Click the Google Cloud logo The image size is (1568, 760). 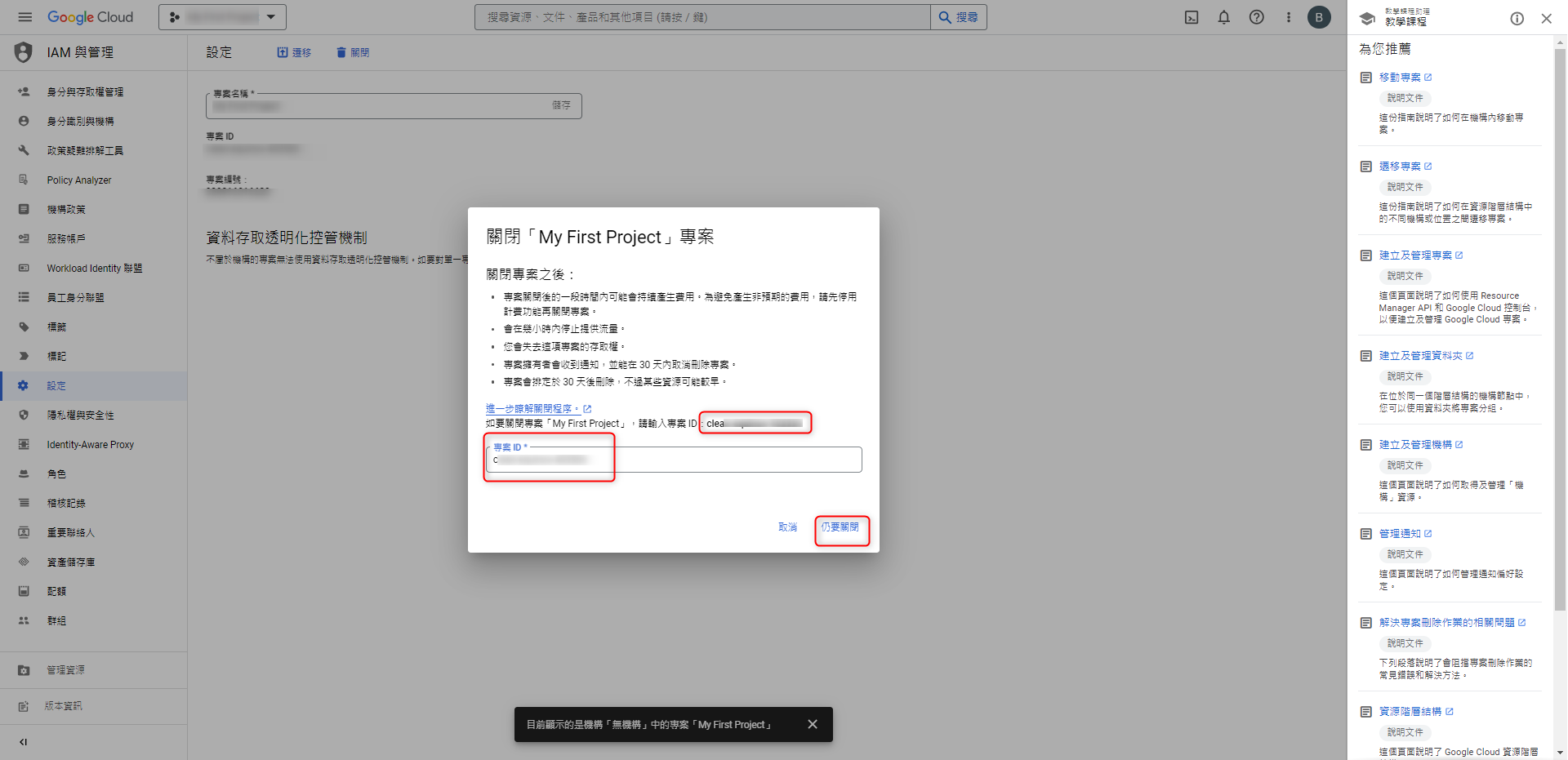pos(90,17)
